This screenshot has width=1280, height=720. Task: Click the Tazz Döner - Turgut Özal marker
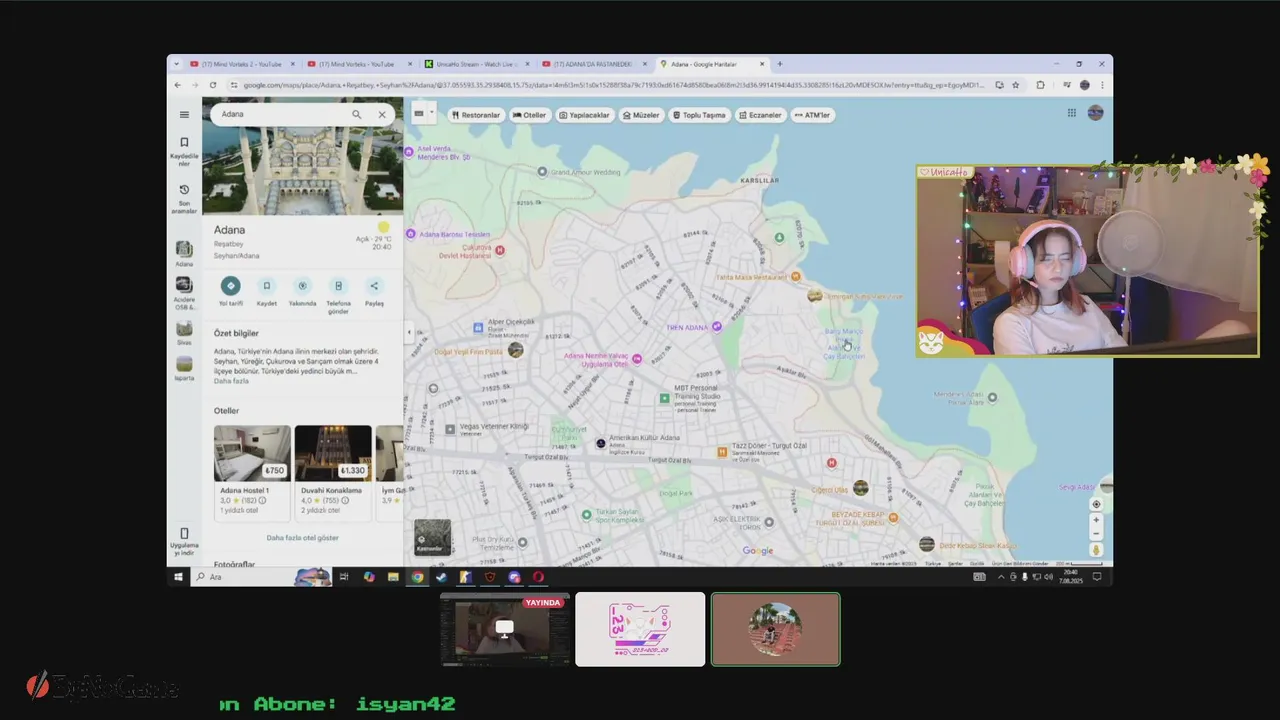click(722, 452)
